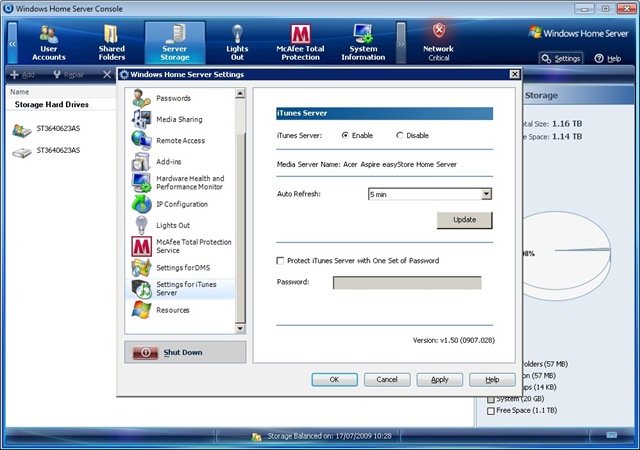
Task: Click the Version v1.50 text
Action: click(x=453, y=340)
